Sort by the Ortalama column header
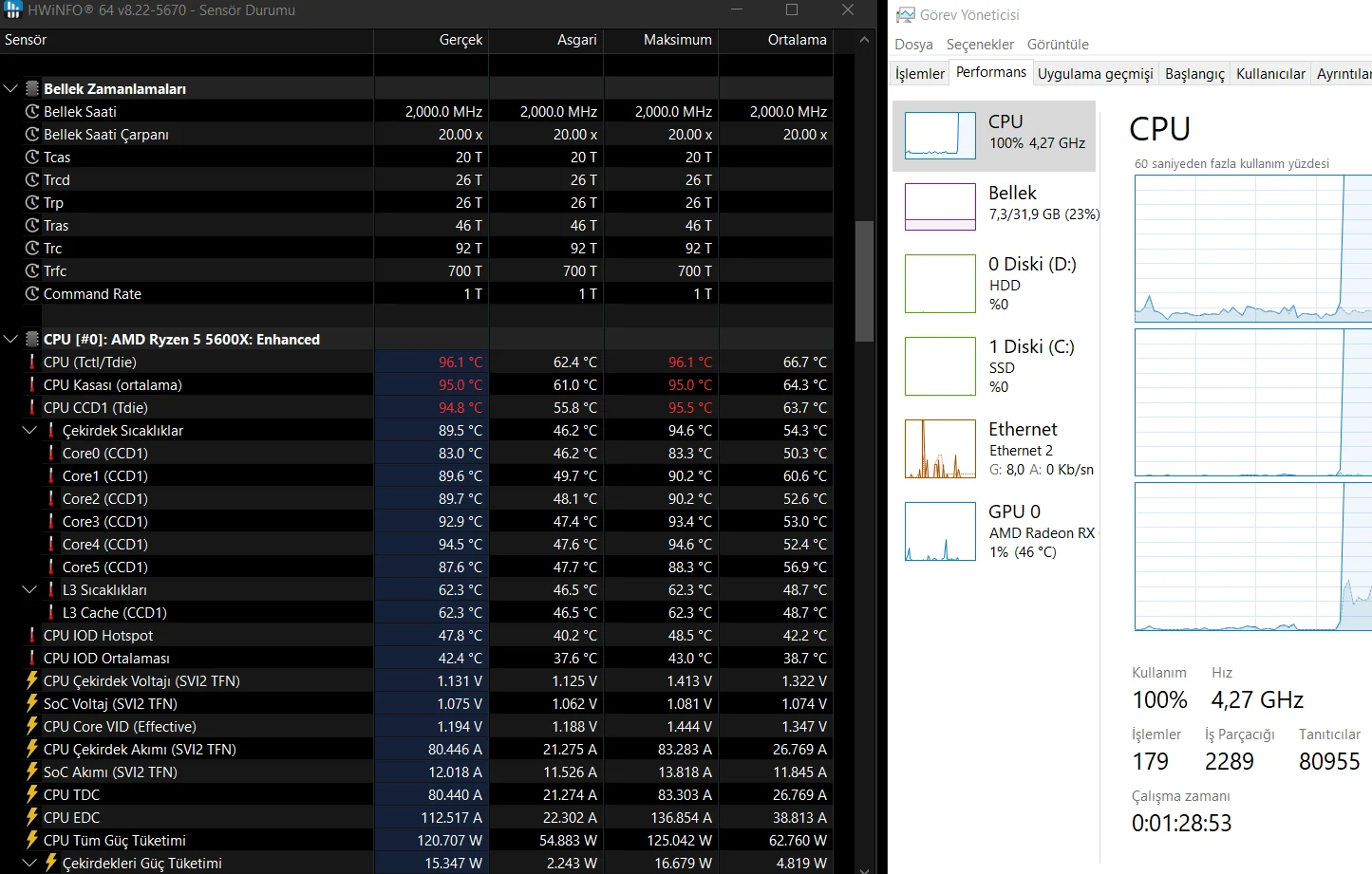Viewport: 1372px width, 874px height. 776,40
